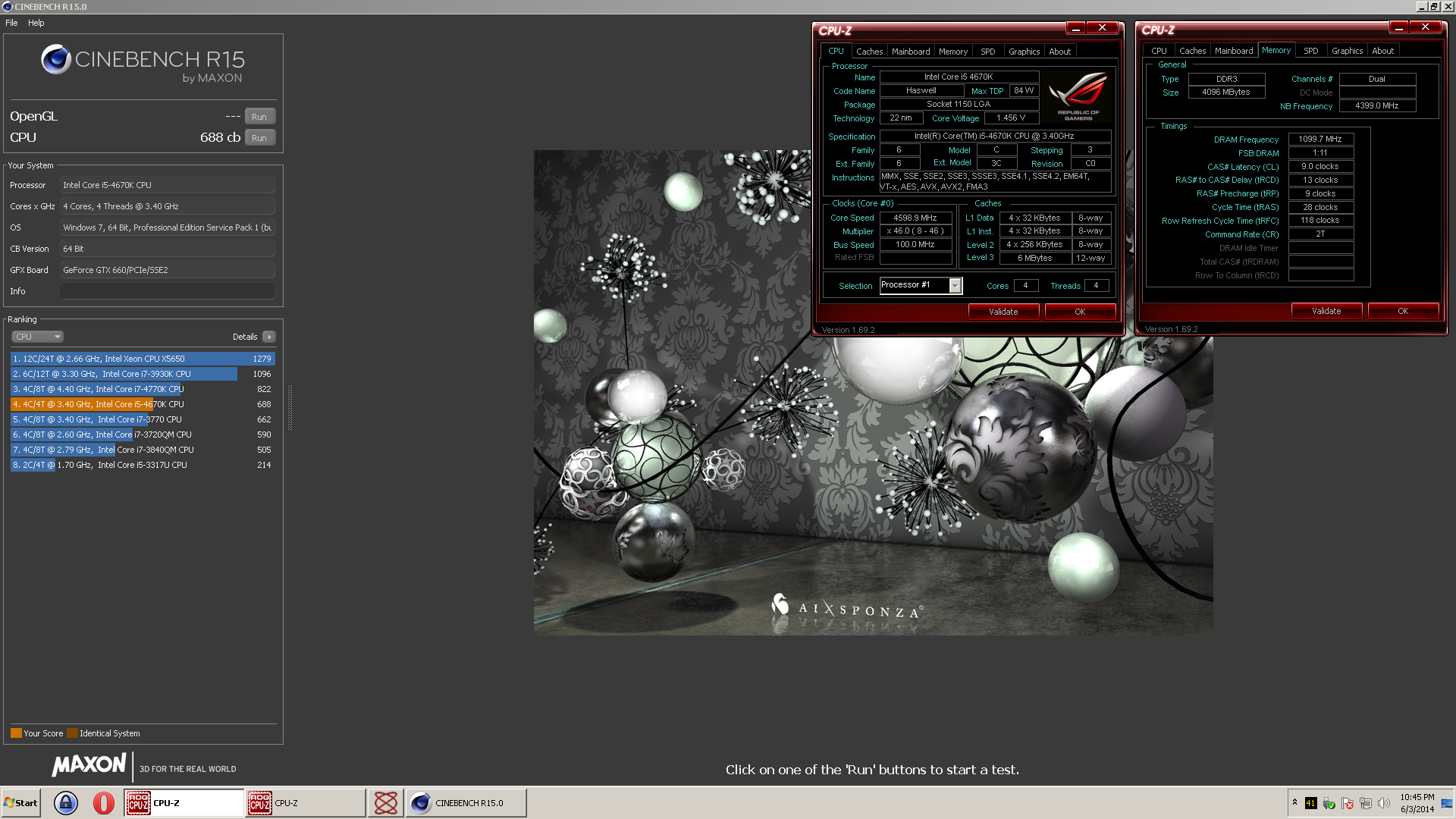Click the MAXON logo
Viewport: 1456px width, 819px height.
click(89, 764)
